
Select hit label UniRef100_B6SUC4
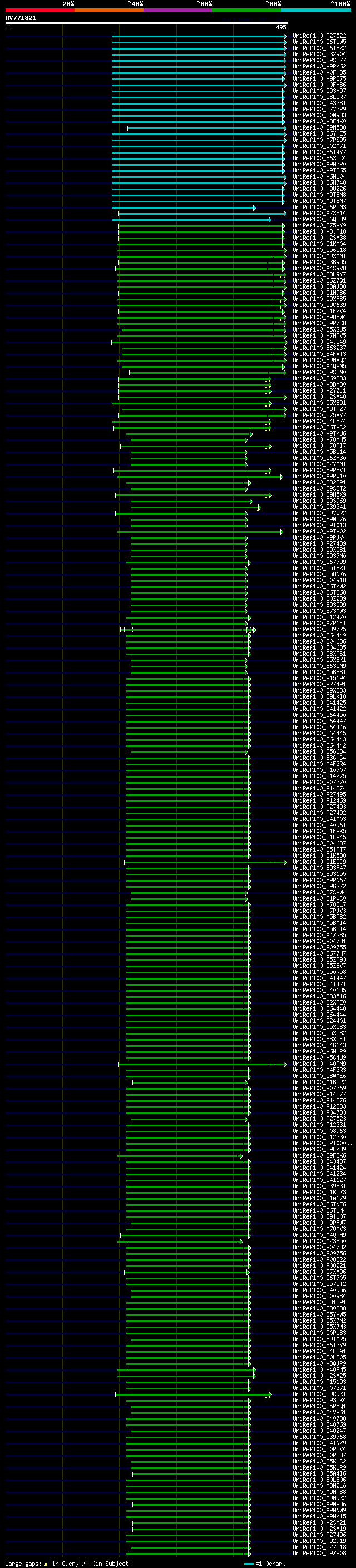point(319,159)
